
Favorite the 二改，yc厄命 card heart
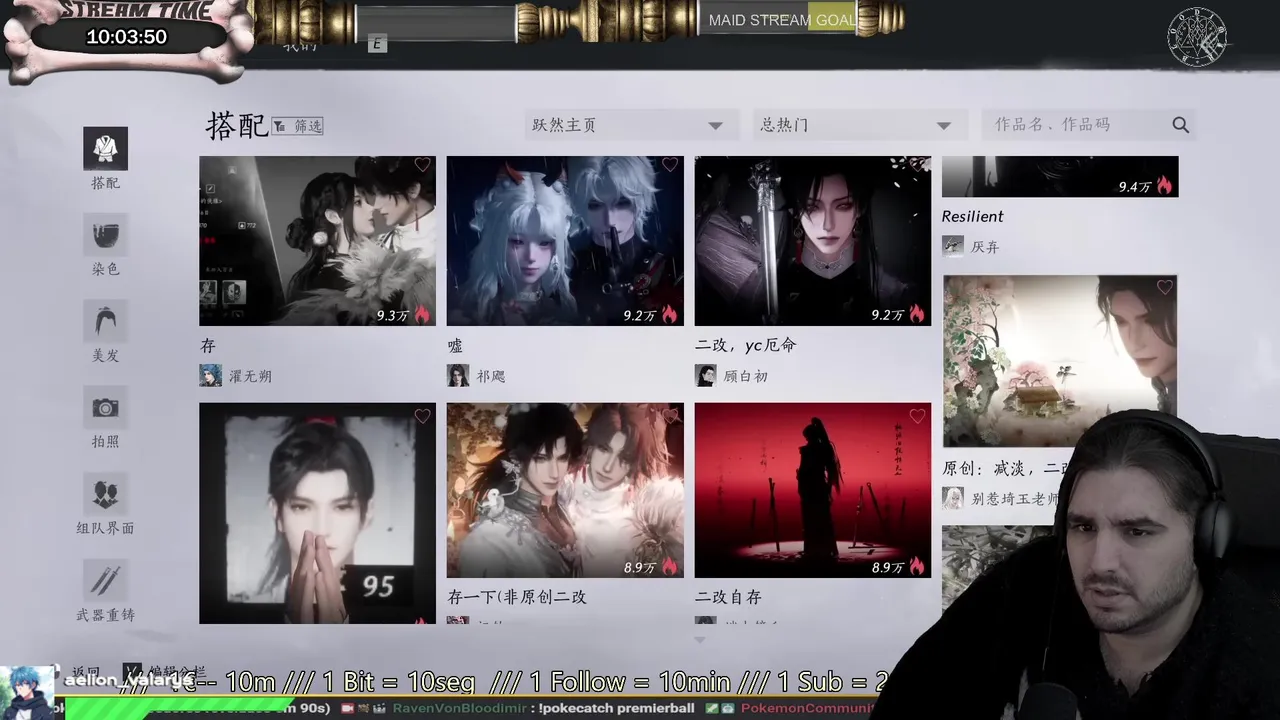click(918, 165)
